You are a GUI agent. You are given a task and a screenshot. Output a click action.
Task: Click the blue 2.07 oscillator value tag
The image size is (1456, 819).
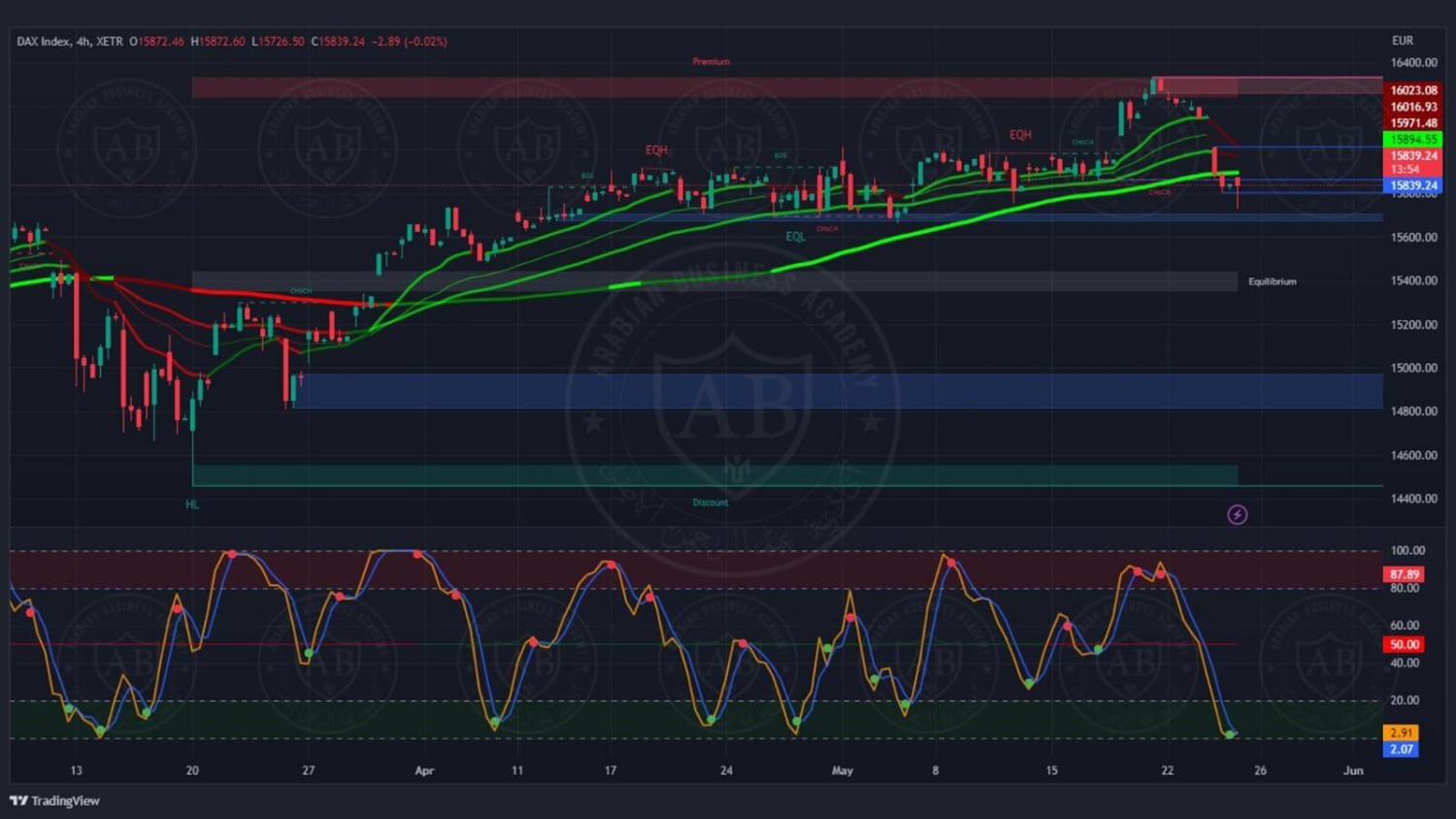click(1401, 749)
